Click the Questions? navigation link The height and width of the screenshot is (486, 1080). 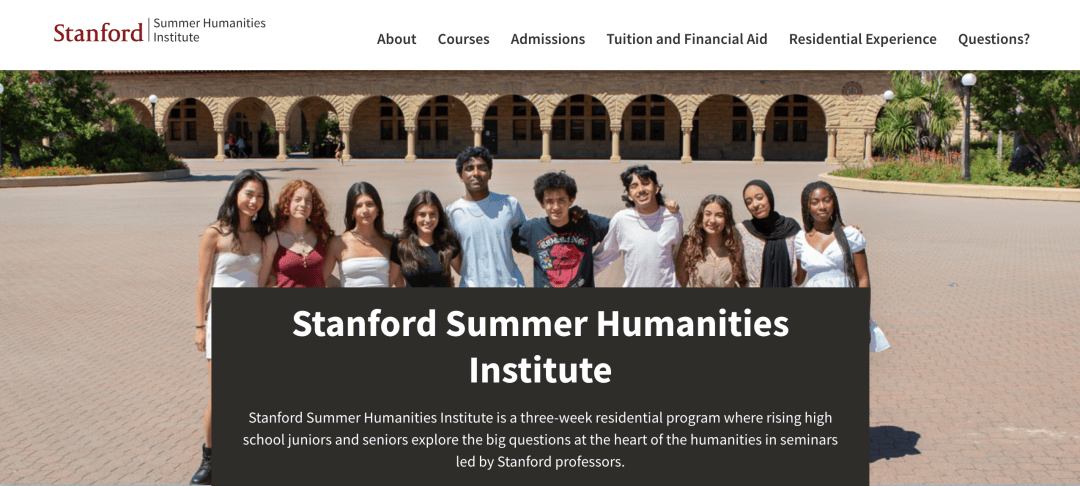click(993, 39)
